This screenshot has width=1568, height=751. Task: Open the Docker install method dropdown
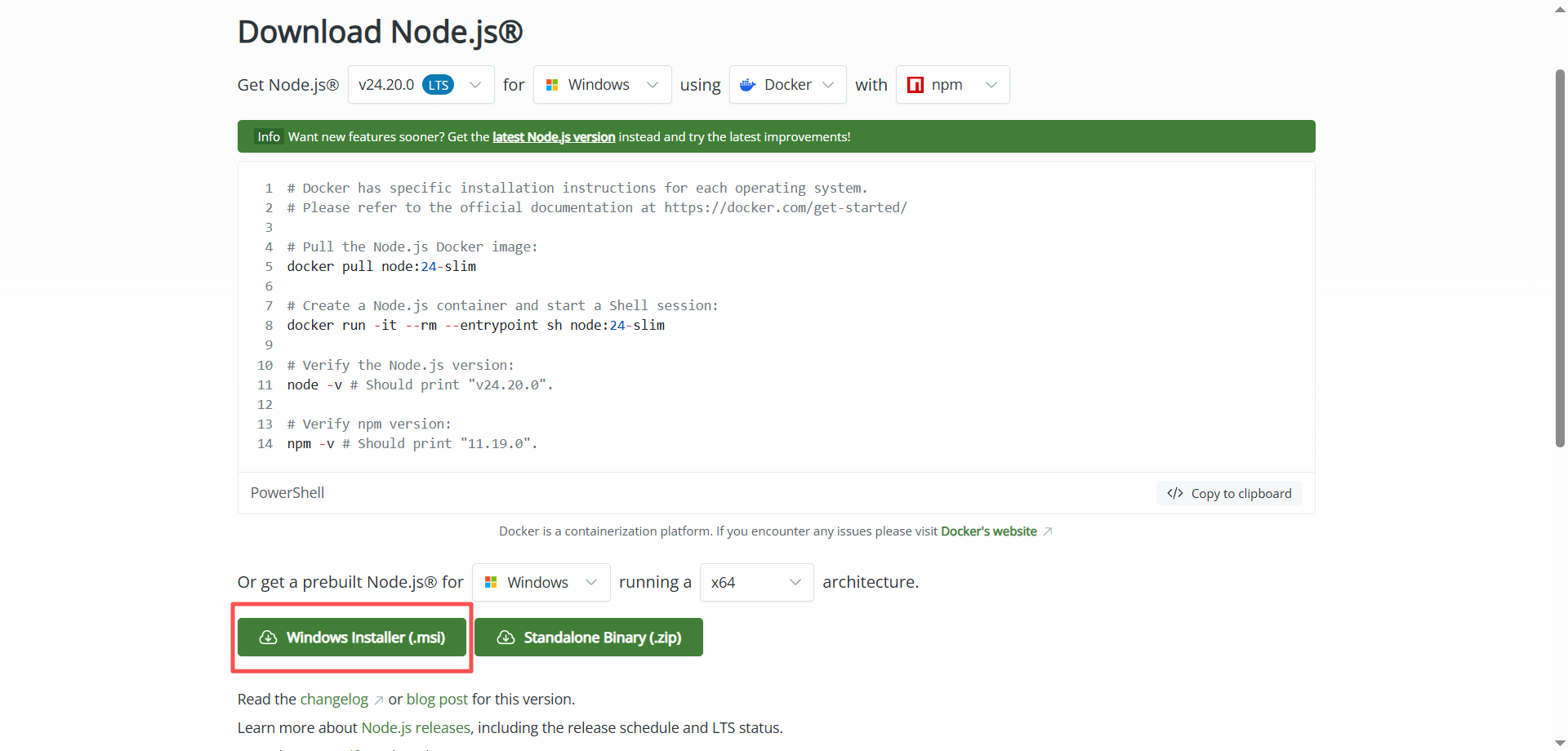(787, 85)
